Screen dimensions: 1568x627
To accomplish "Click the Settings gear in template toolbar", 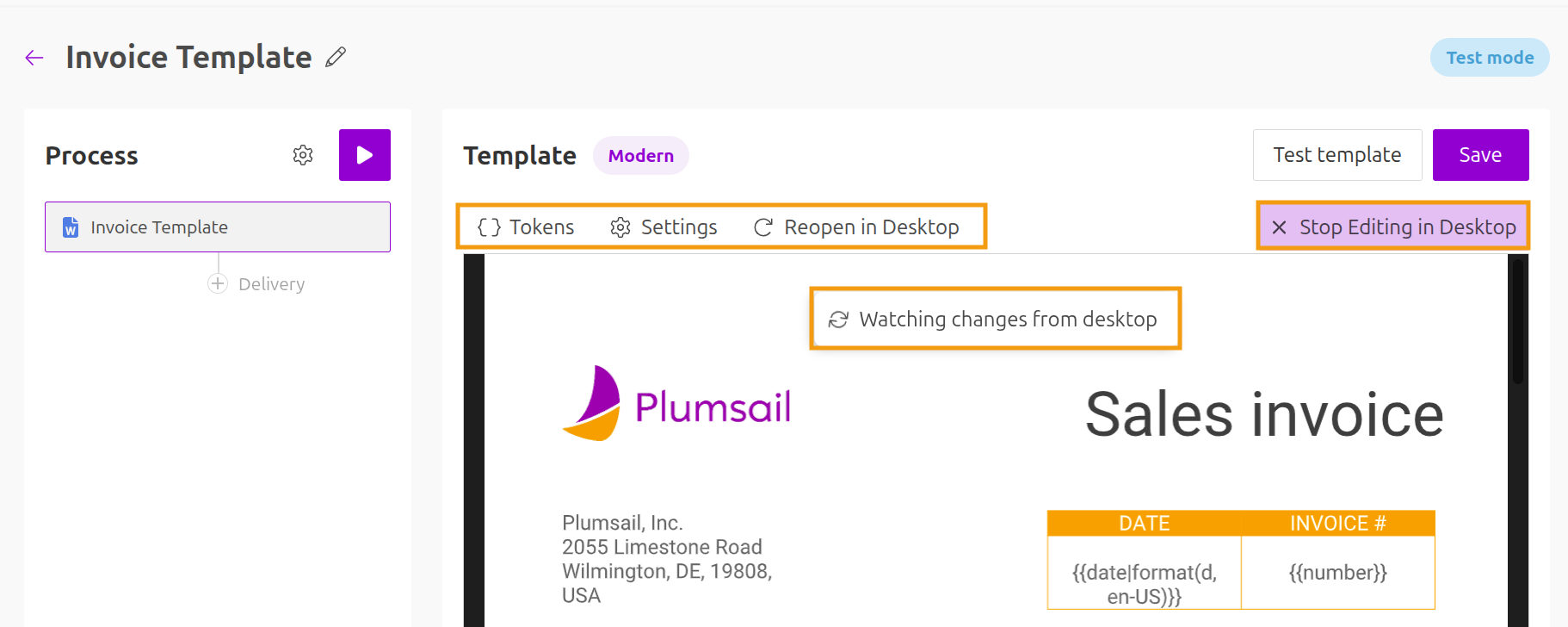I will (620, 227).
